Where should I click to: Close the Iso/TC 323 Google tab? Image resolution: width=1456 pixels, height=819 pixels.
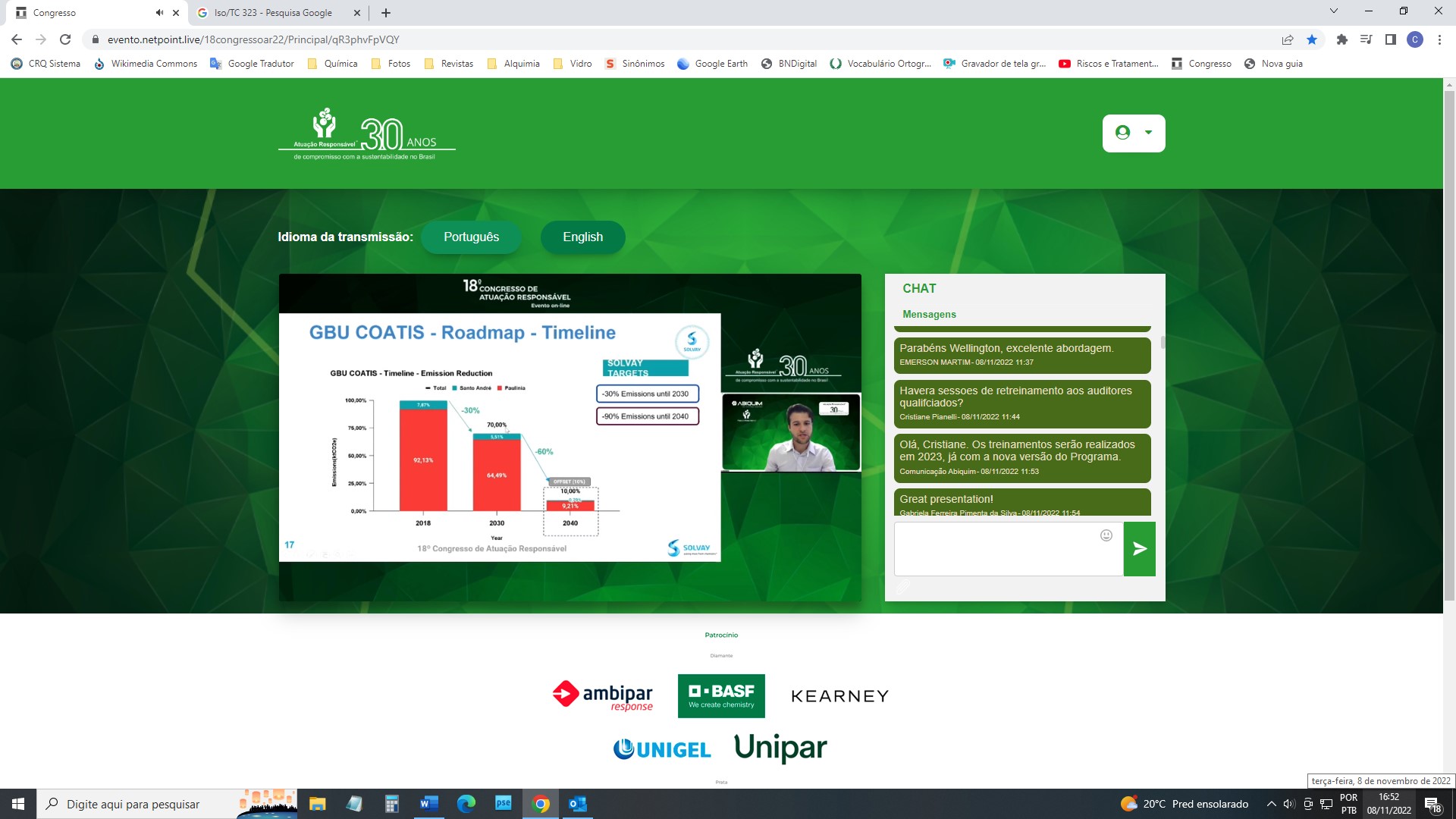point(357,13)
